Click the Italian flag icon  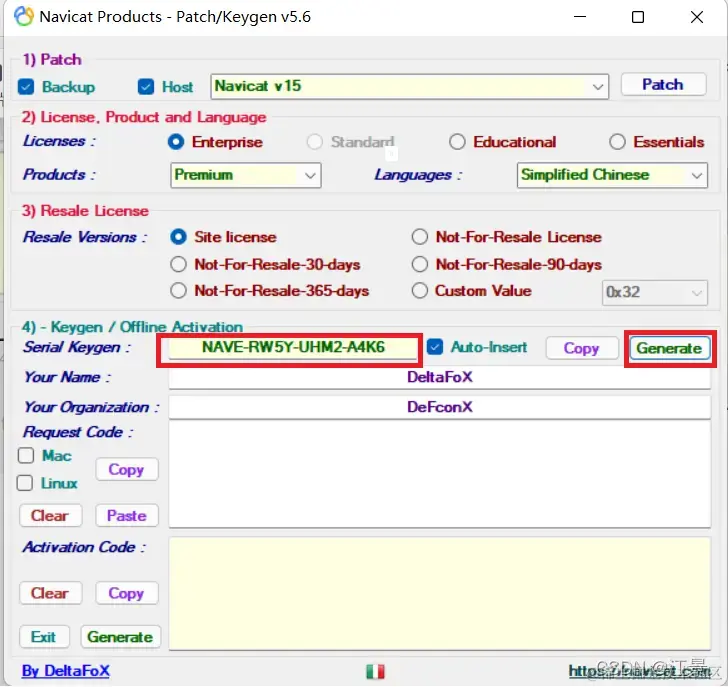[375, 671]
